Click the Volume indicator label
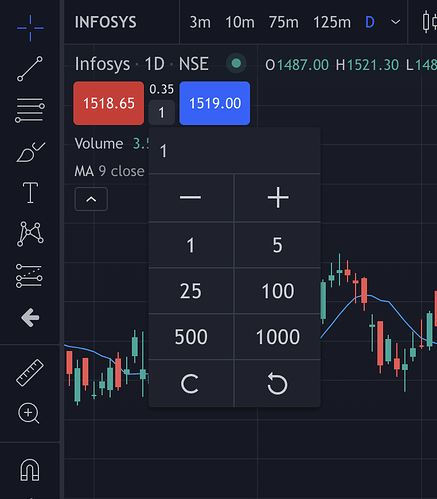Screen dimensions: 437x499 99,144
